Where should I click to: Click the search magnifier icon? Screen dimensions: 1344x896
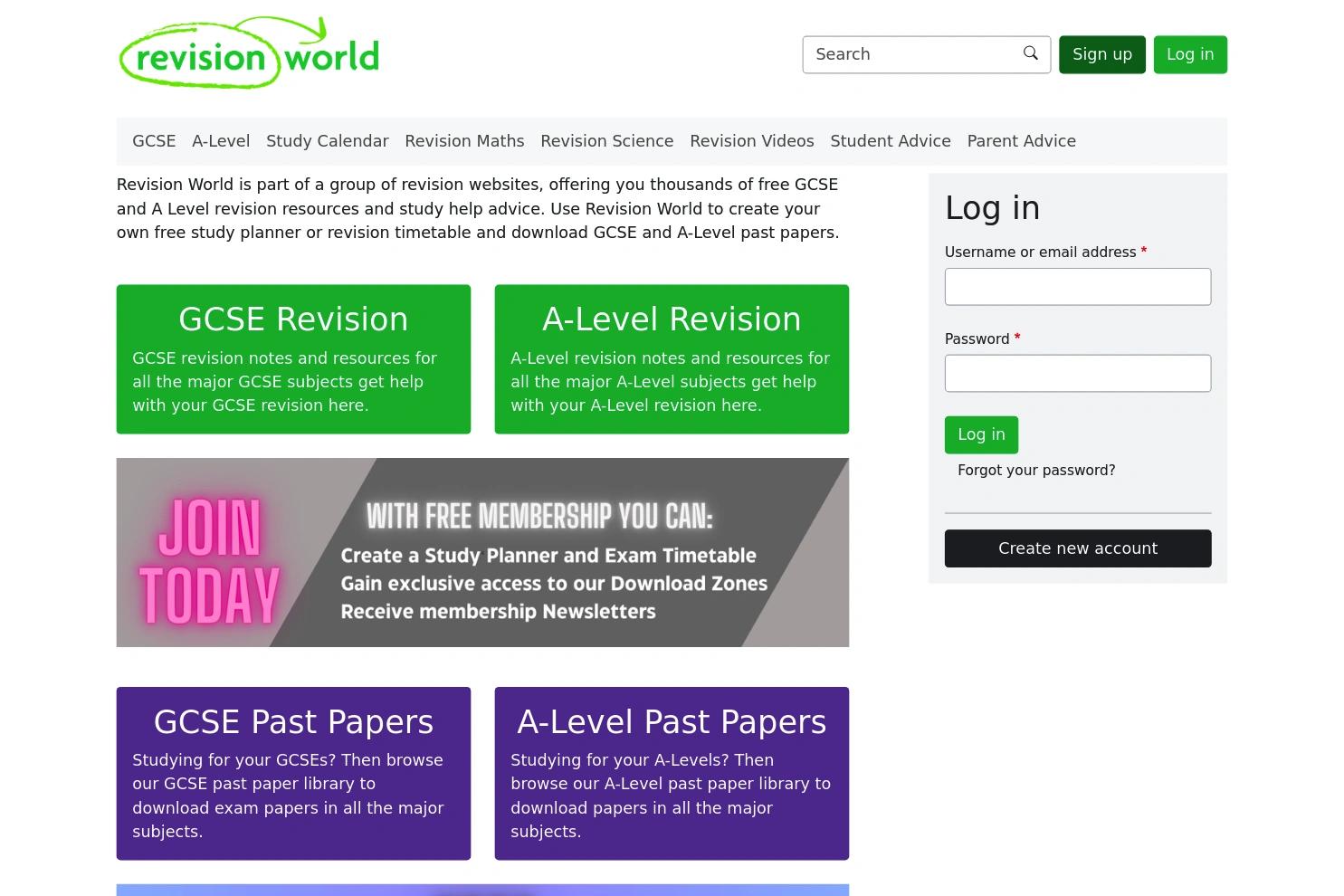click(1030, 53)
